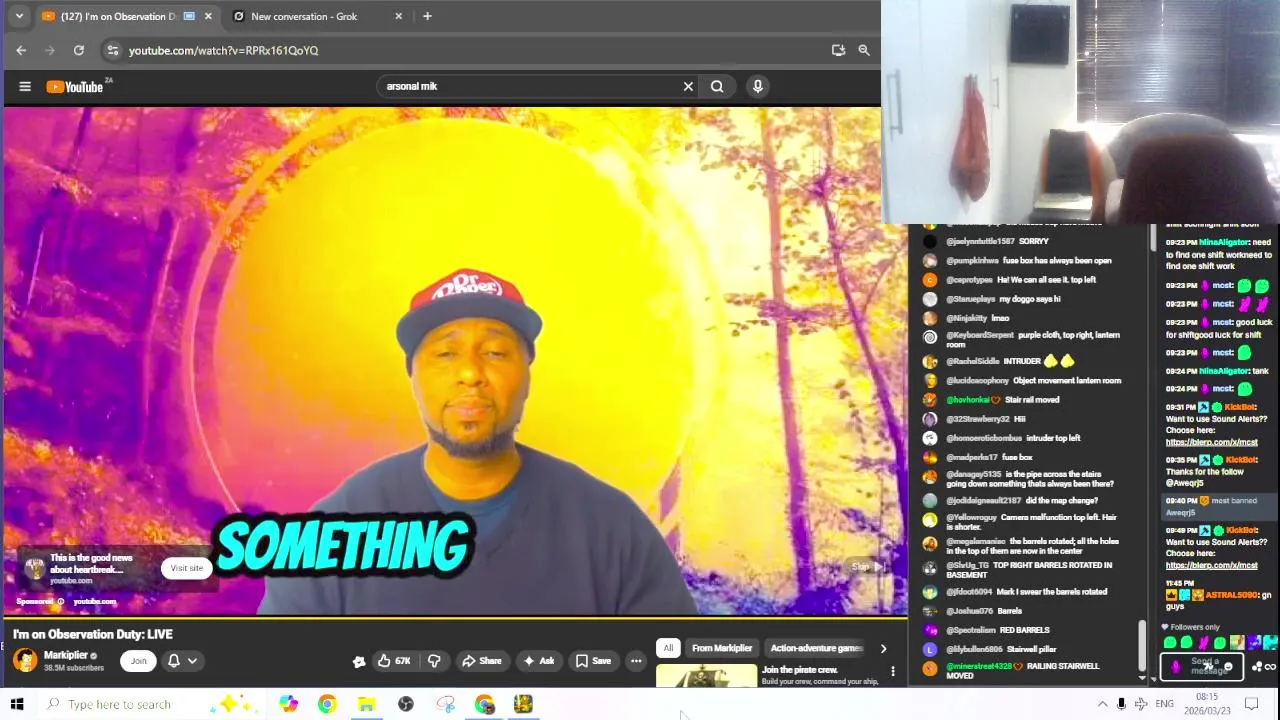Open Snipping Tool from the taskbar
The width and height of the screenshot is (1280, 720).
point(445,704)
